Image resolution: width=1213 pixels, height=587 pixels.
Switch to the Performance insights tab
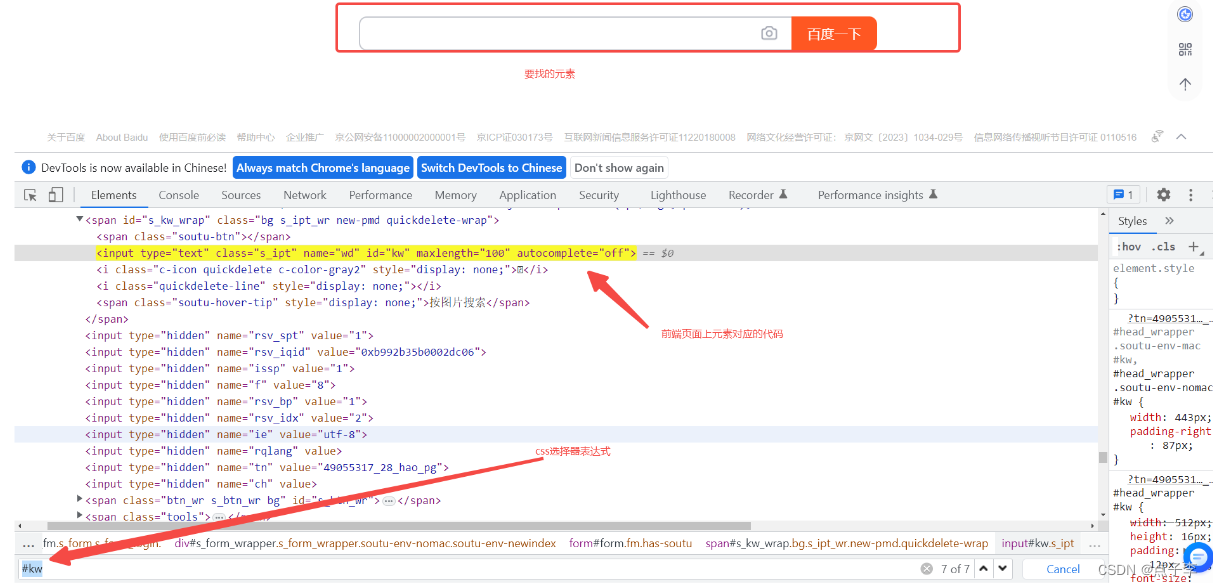tap(877, 195)
